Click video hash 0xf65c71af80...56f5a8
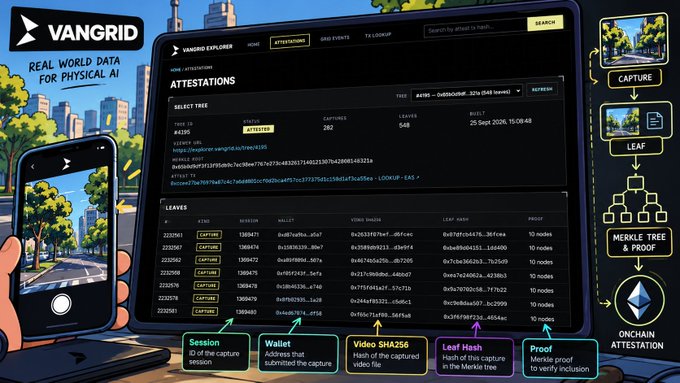 380,315
